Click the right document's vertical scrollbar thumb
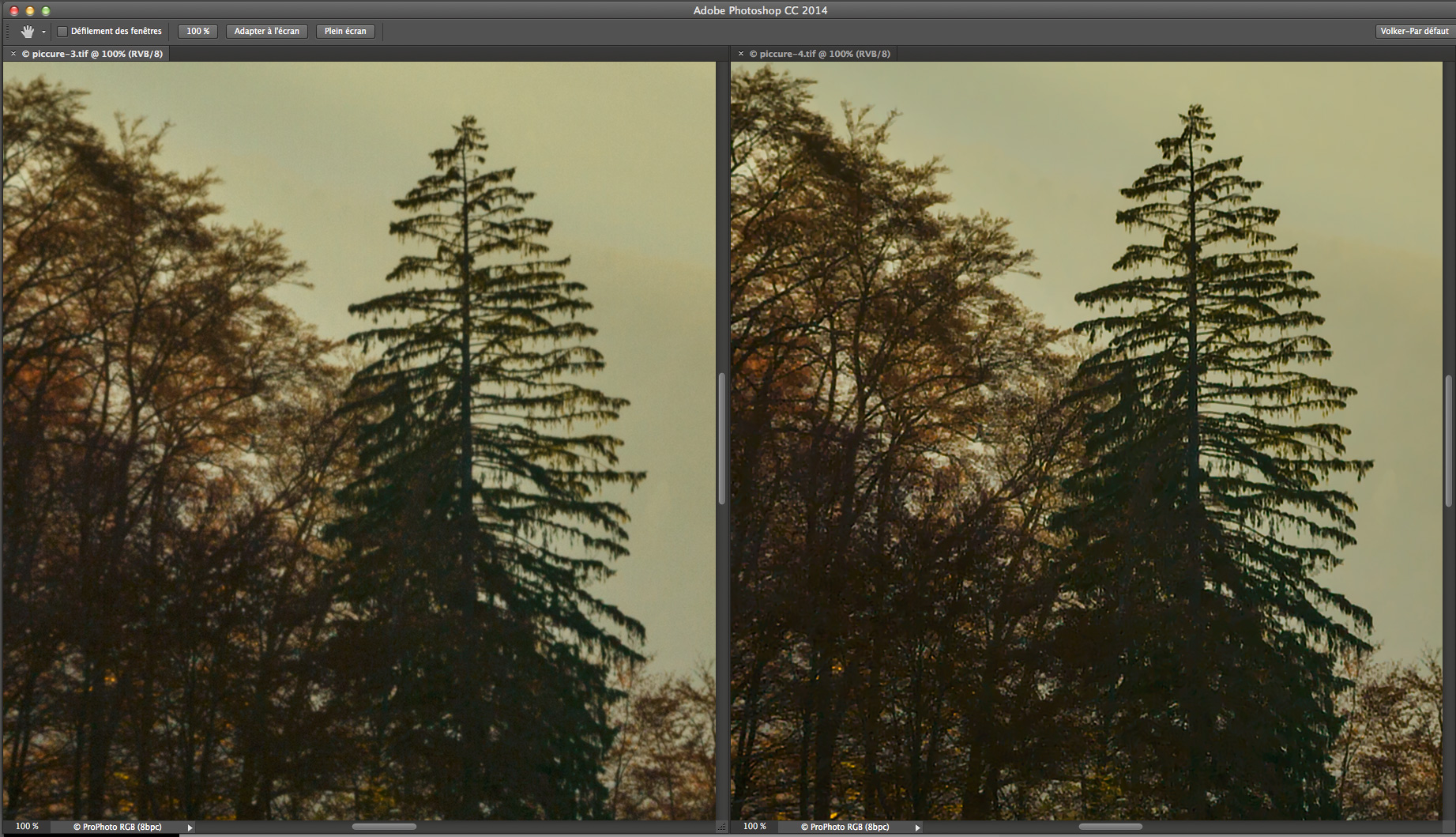 tap(1448, 440)
